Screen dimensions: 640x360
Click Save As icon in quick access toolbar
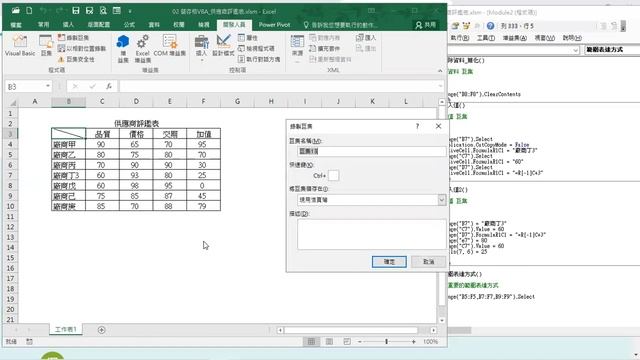(89, 11)
